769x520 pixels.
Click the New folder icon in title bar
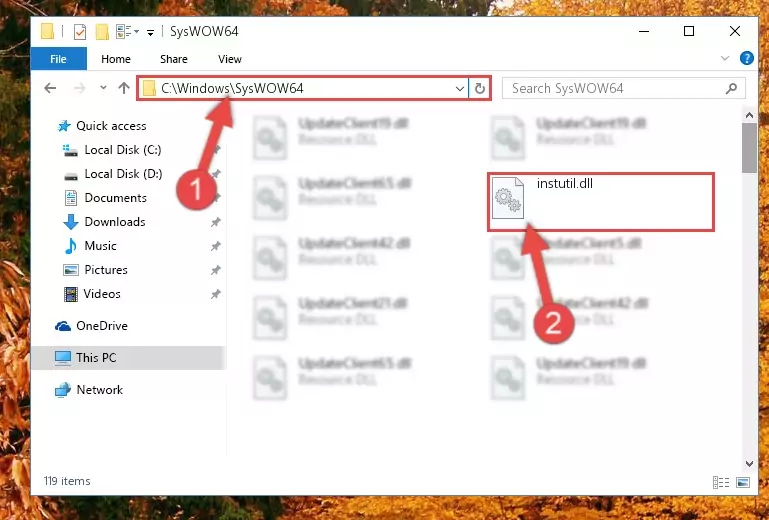coord(102,32)
